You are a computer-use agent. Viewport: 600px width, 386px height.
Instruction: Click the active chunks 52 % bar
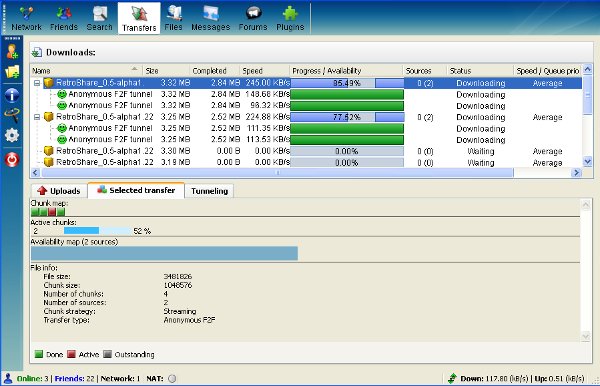point(98,231)
